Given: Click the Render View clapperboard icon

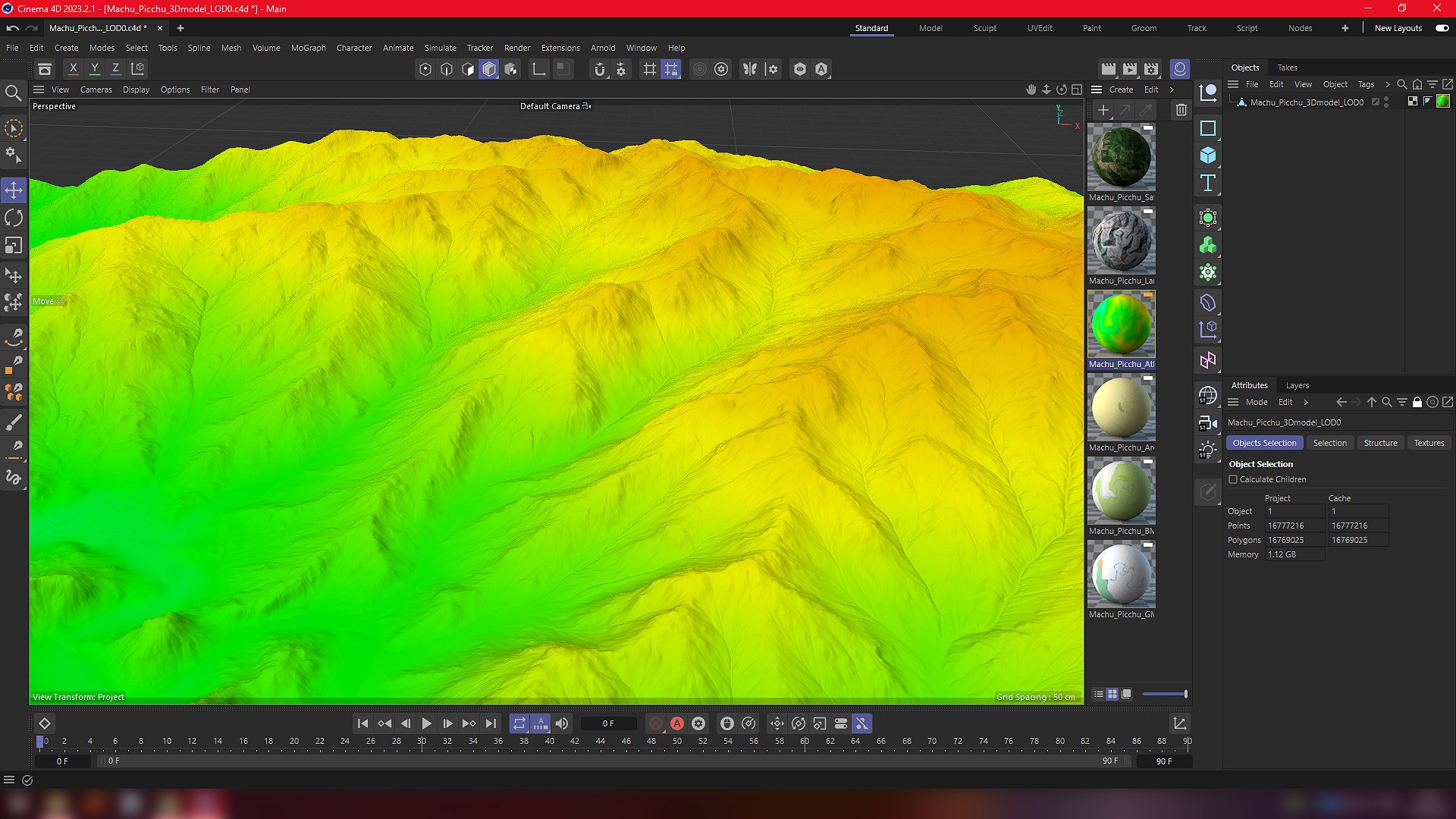Looking at the screenshot, I should [1109, 69].
